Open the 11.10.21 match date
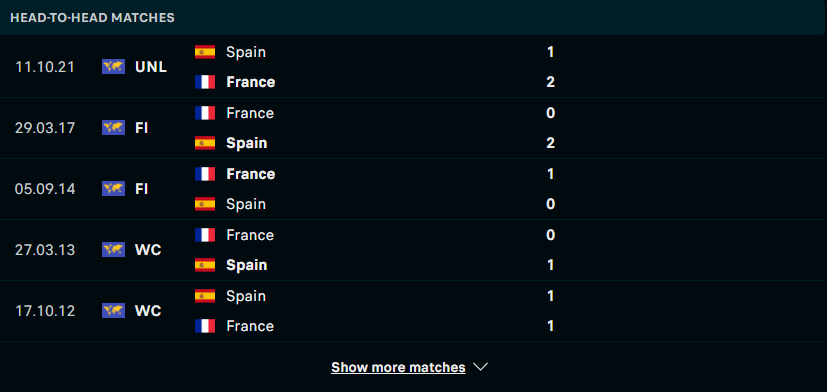Screen dimensions: 827x392 point(45,67)
